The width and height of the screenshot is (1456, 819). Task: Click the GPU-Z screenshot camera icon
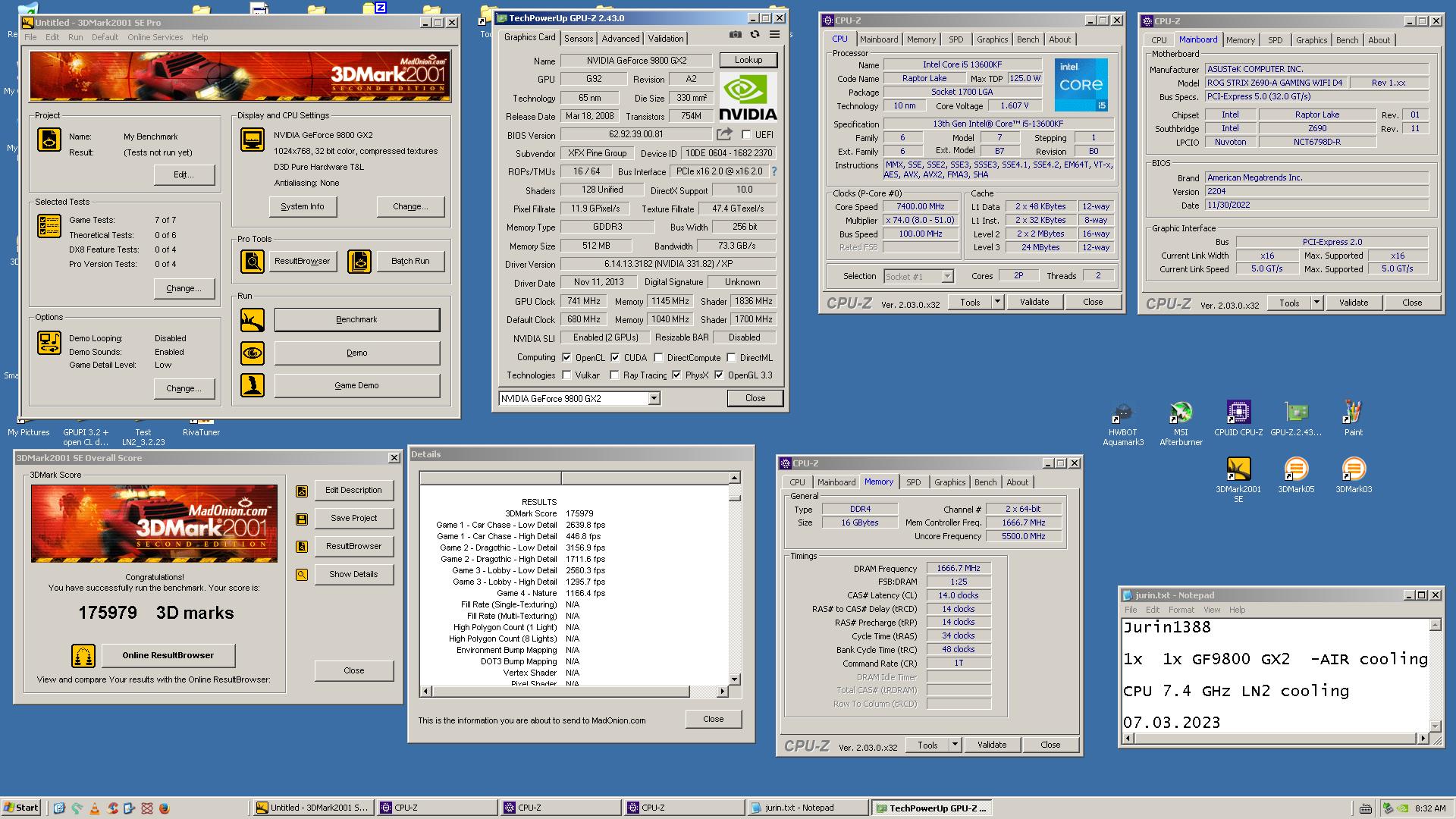(736, 35)
